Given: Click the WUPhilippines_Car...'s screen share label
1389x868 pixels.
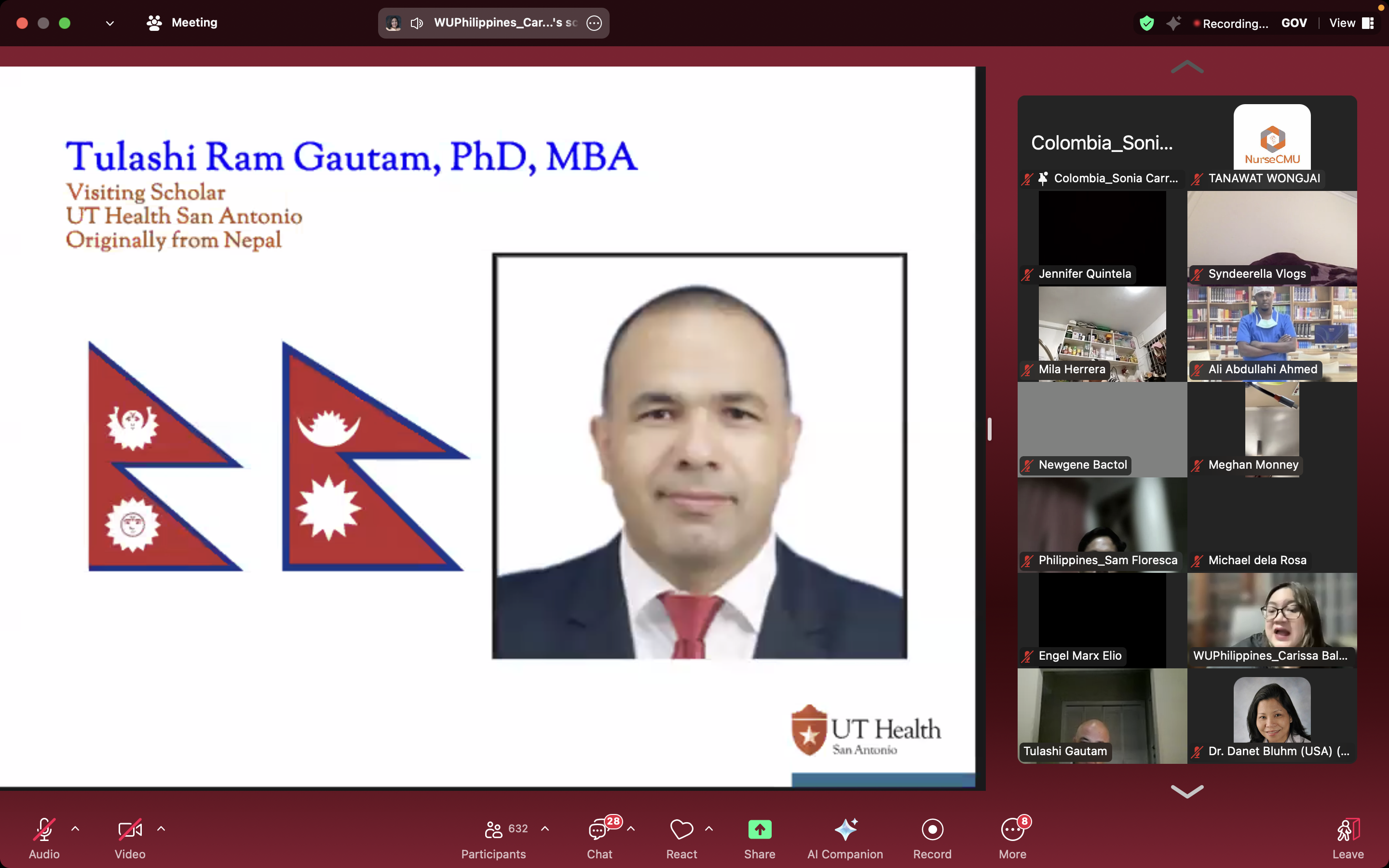Looking at the screenshot, I should [505, 23].
